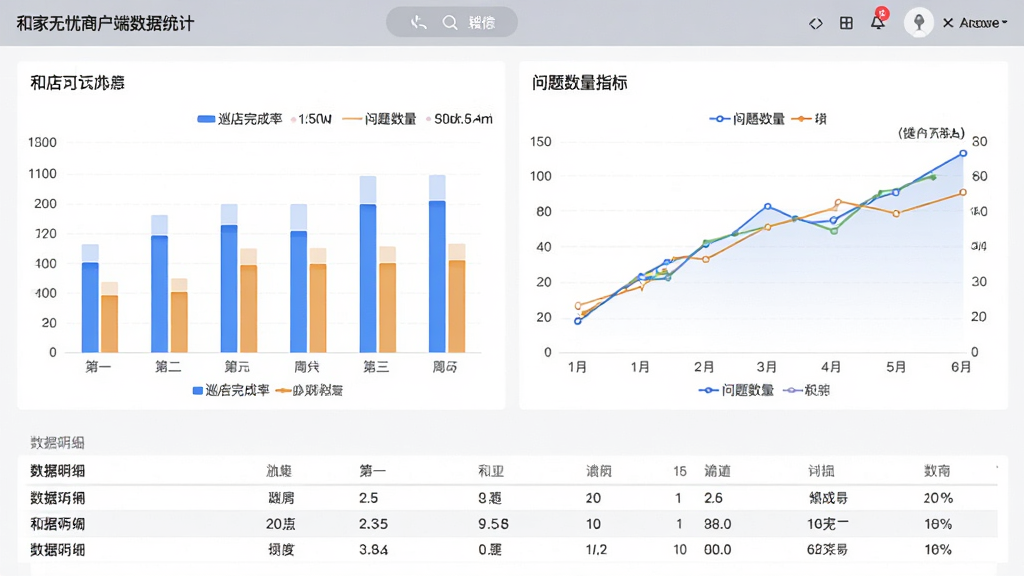This screenshot has height=576, width=1024.
Task: Toggle the orange legend entry below the bar chart
Action: click(310, 391)
